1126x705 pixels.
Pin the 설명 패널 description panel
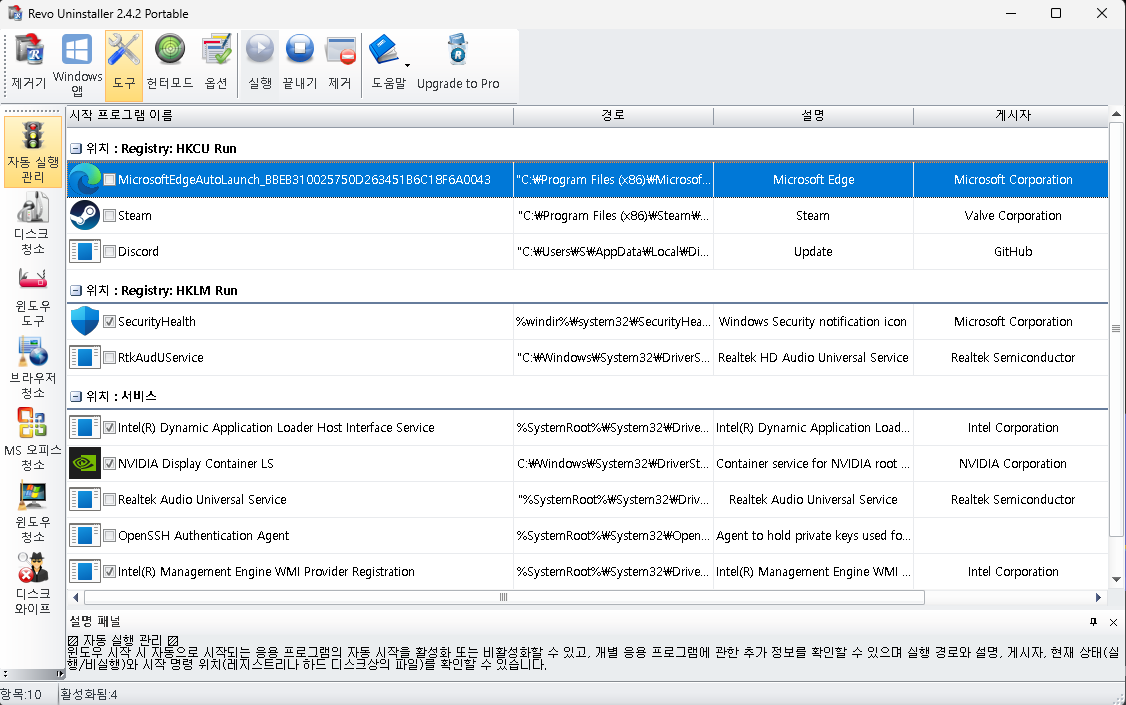pos(1093,622)
